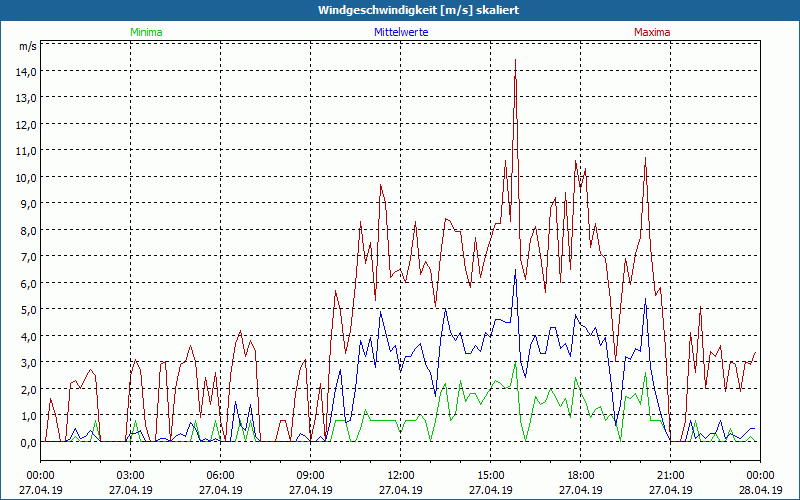Image resolution: width=800 pixels, height=500 pixels.
Task: Click the 09:00 time axis label
Action: [311, 476]
